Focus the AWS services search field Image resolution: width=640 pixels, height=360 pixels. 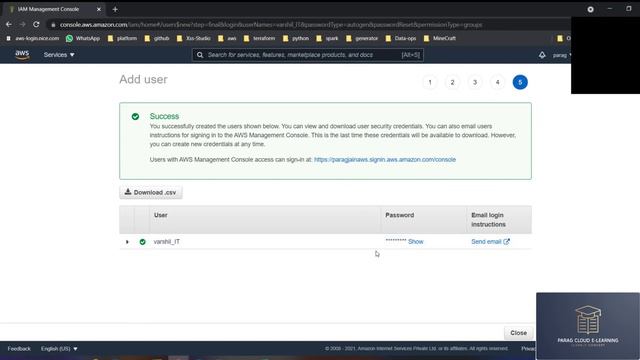[x=308, y=55]
